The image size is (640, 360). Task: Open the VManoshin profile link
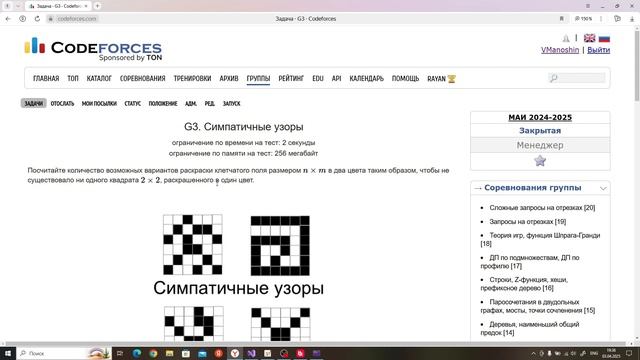[x=560, y=50]
